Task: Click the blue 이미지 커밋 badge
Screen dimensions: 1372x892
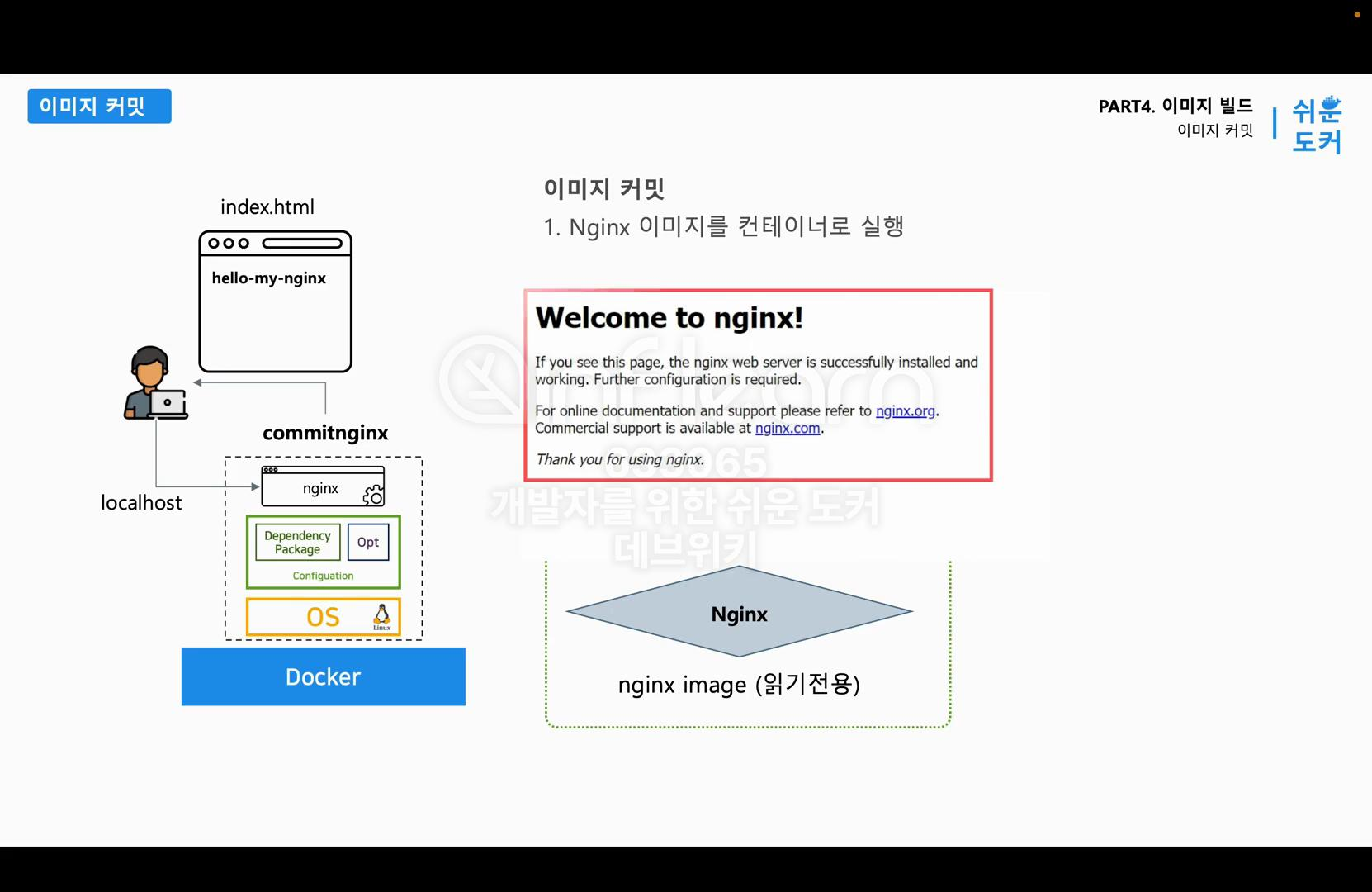Action: click(99, 107)
